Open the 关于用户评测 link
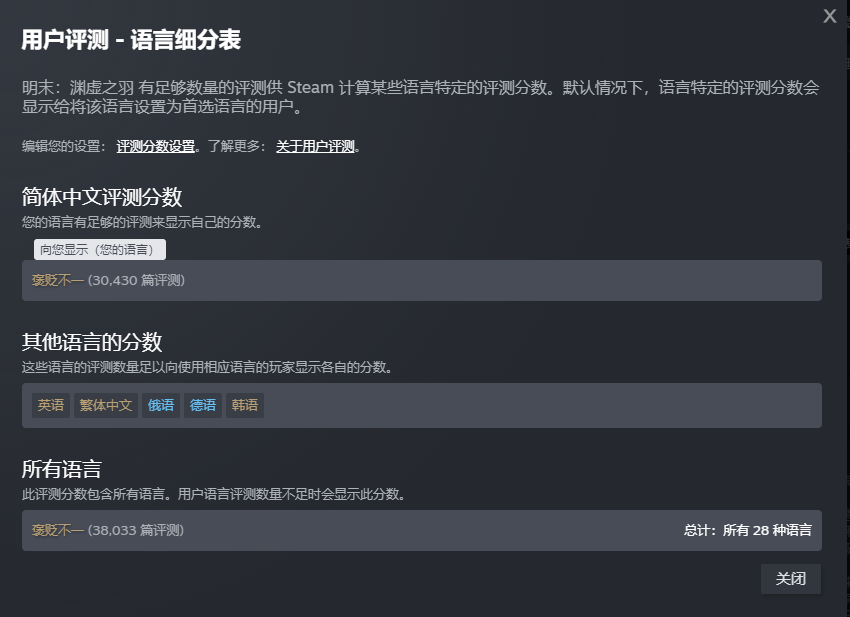Viewport: 850px width, 617px height. [315, 146]
